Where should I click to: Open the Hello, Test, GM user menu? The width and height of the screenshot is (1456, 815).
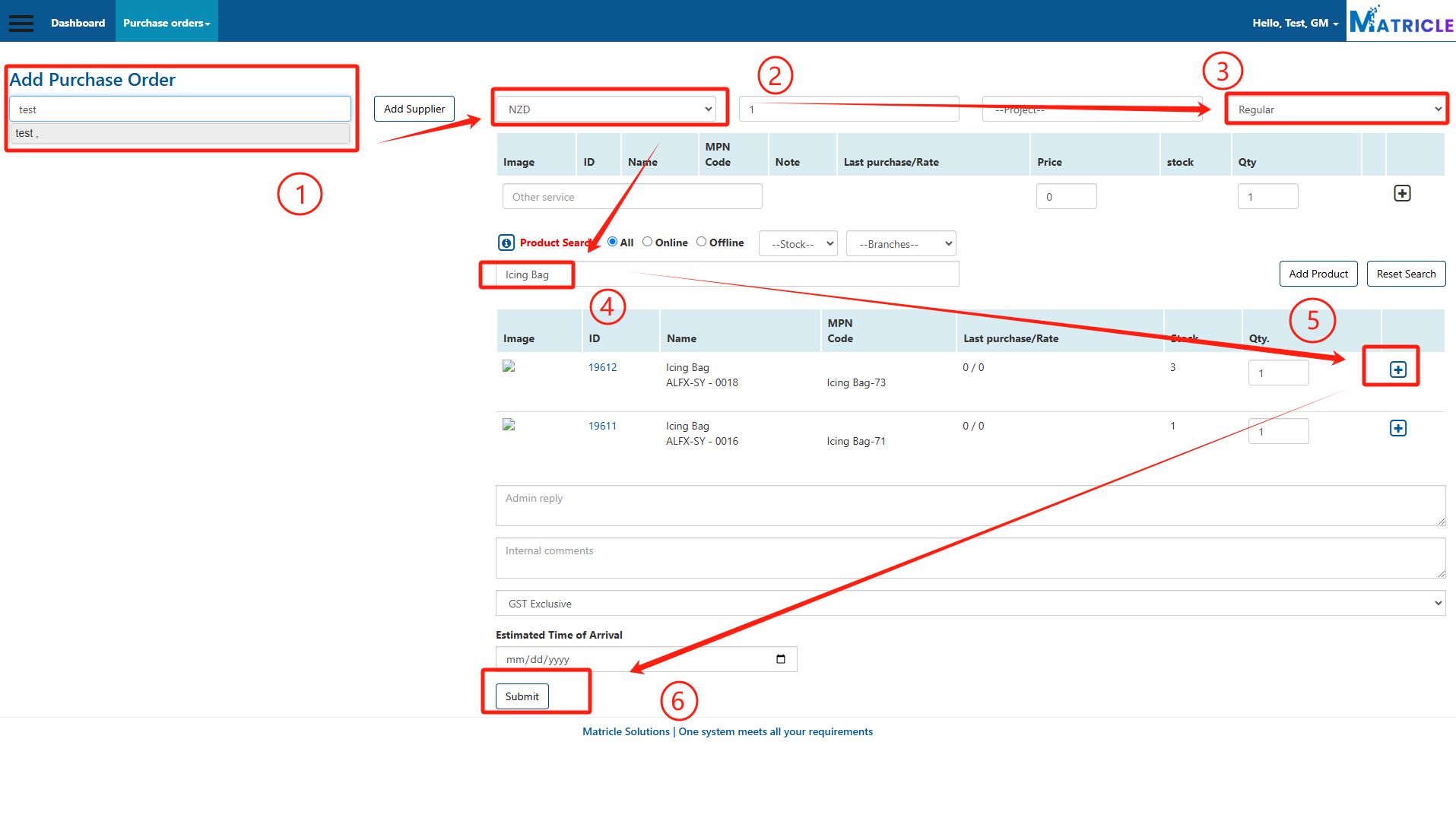pyautogui.click(x=1296, y=23)
